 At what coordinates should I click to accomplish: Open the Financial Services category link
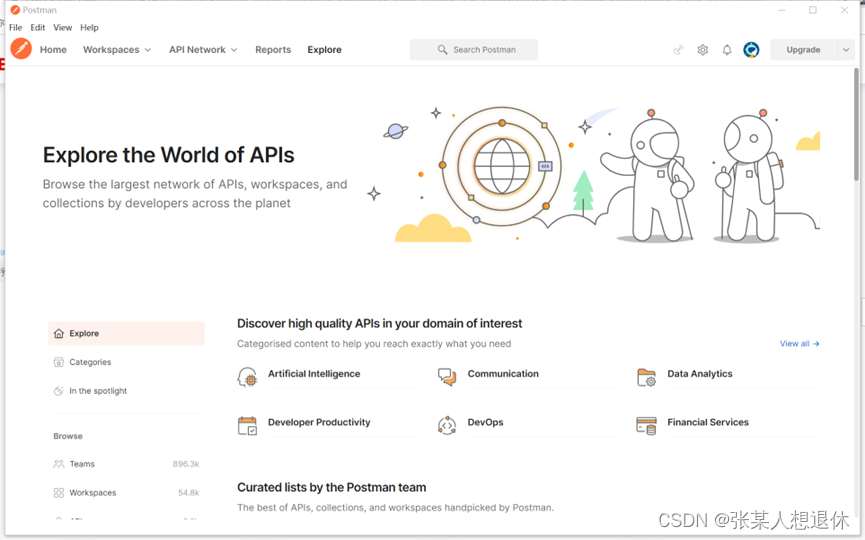708,422
